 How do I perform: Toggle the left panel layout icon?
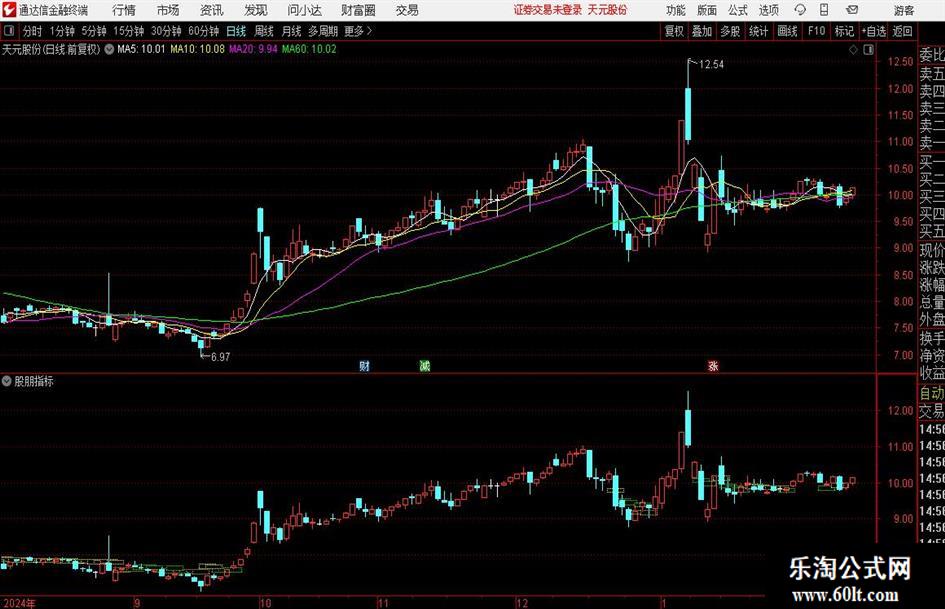[x=9, y=31]
